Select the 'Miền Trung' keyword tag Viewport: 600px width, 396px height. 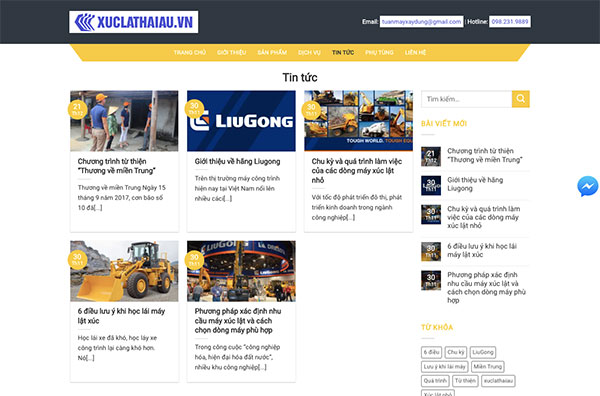click(x=488, y=367)
